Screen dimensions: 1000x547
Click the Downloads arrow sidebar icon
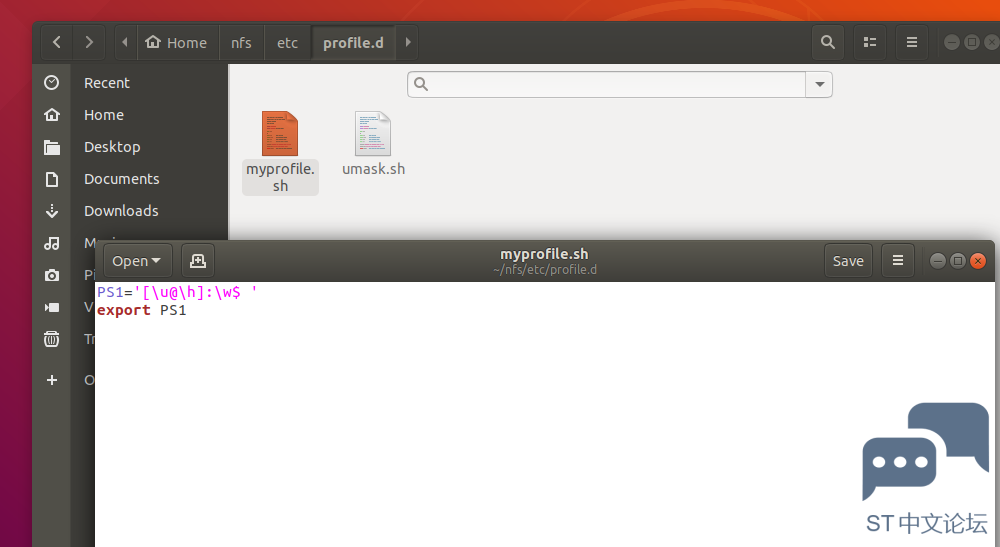[x=52, y=211]
